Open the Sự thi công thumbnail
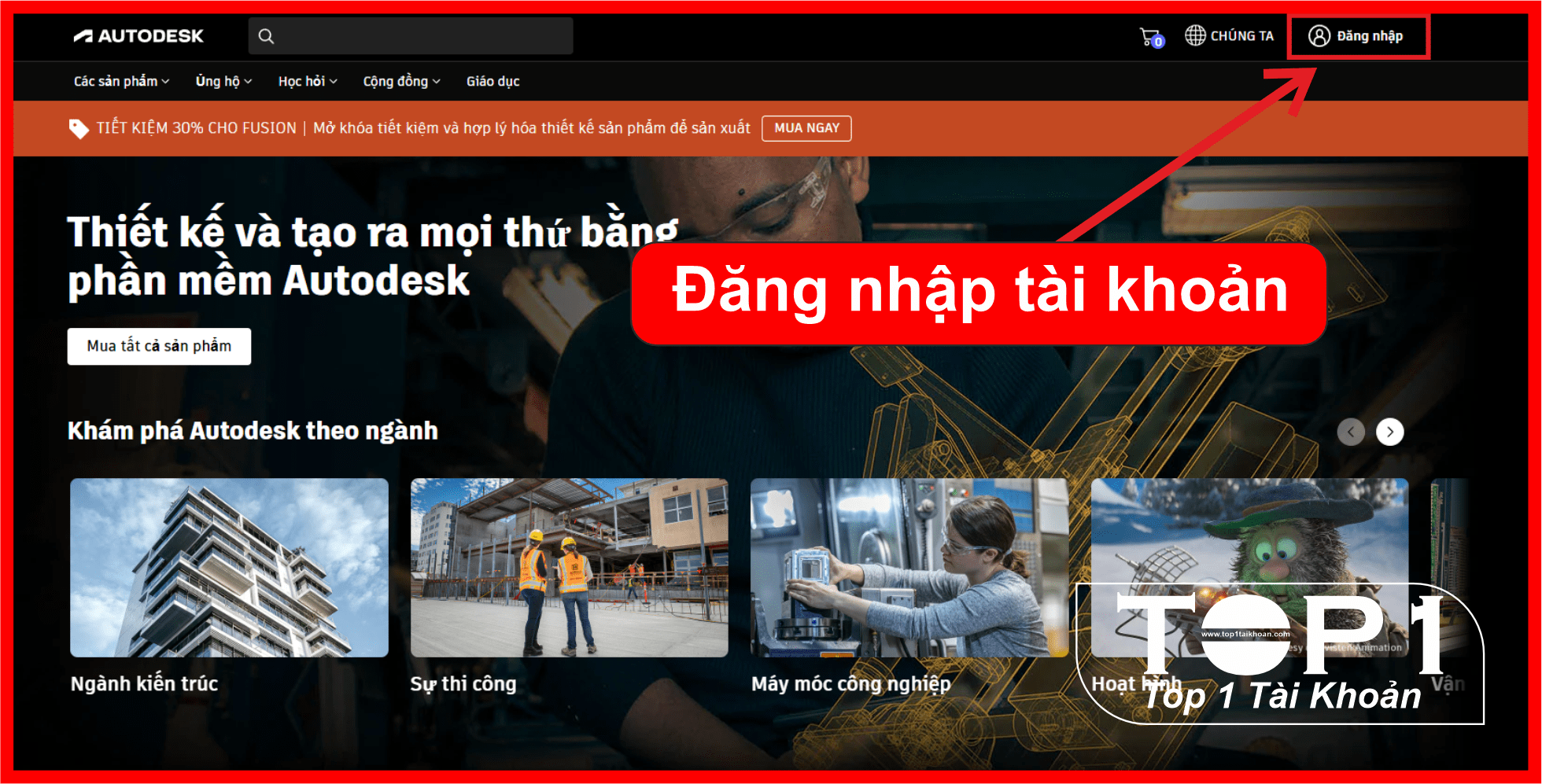Image resolution: width=1542 pixels, height=784 pixels. click(570, 568)
